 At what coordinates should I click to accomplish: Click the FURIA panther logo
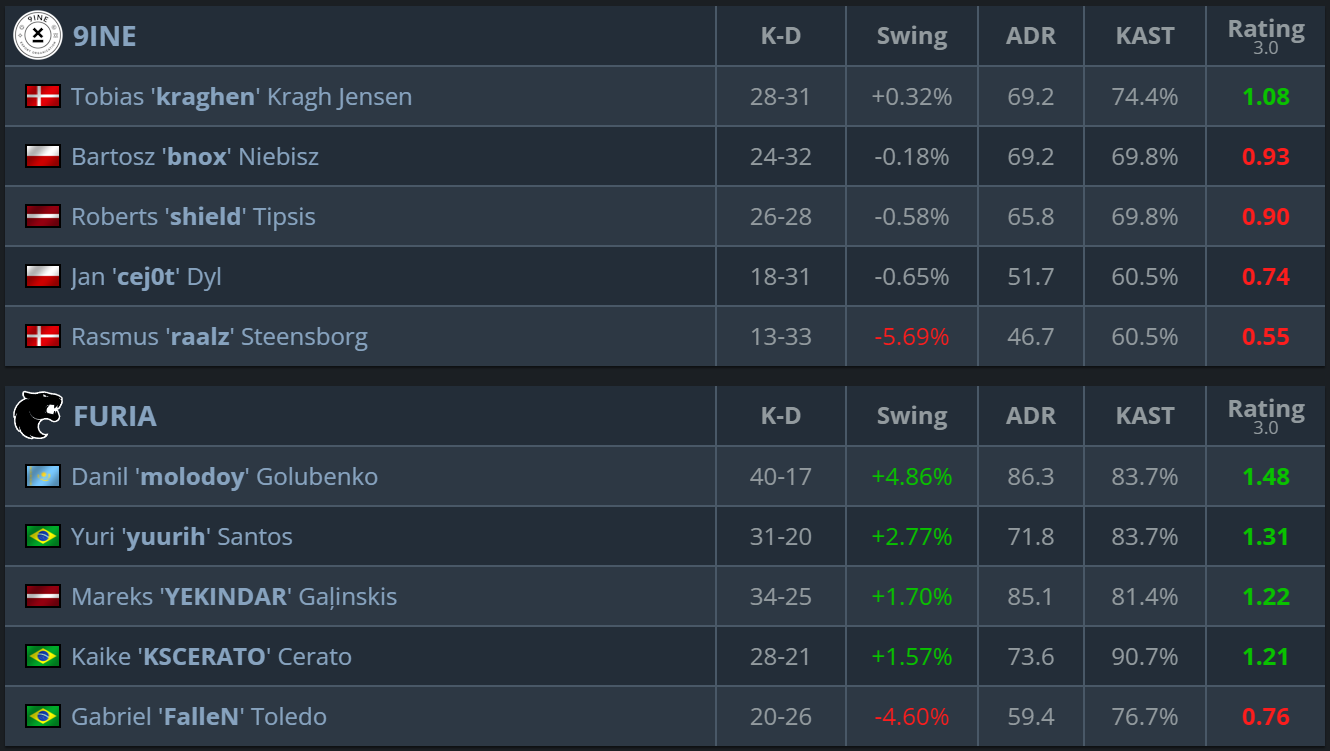(38, 415)
